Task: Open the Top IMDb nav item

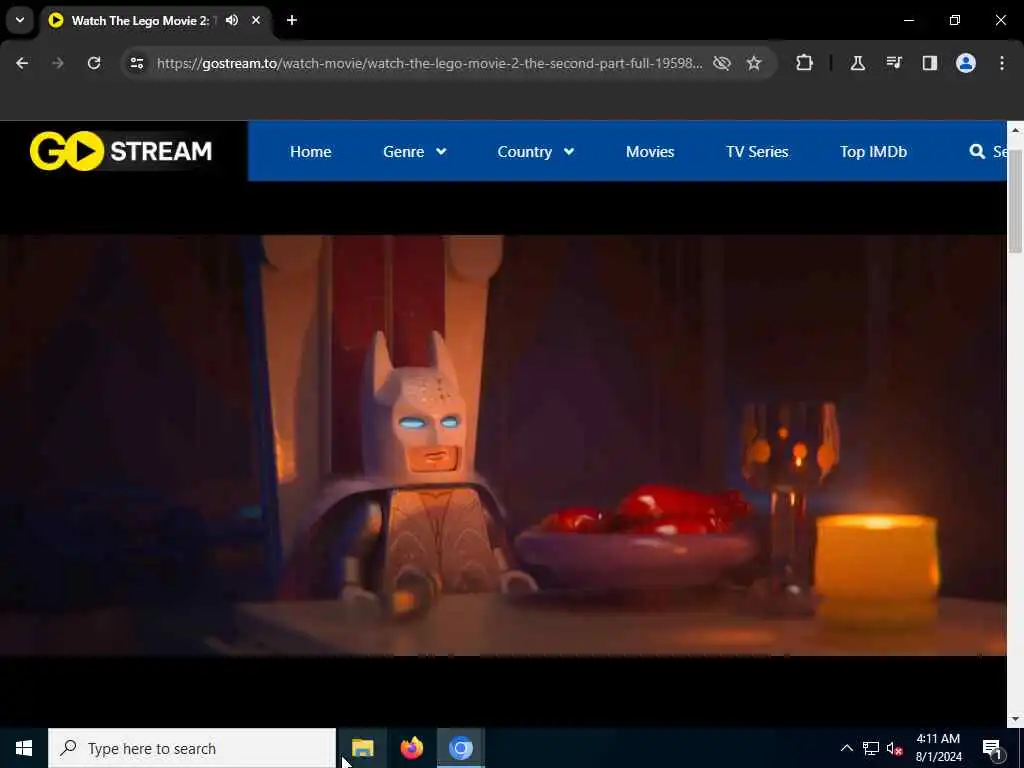Action: [873, 152]
